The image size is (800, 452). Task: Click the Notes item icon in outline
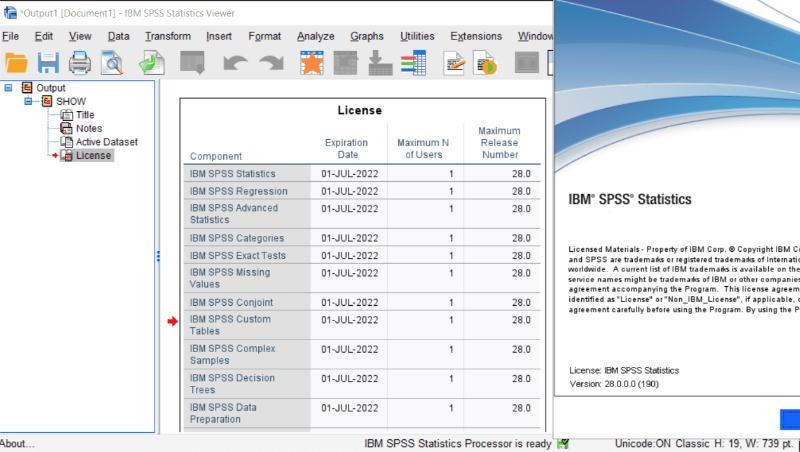click(x=66, y=128)
